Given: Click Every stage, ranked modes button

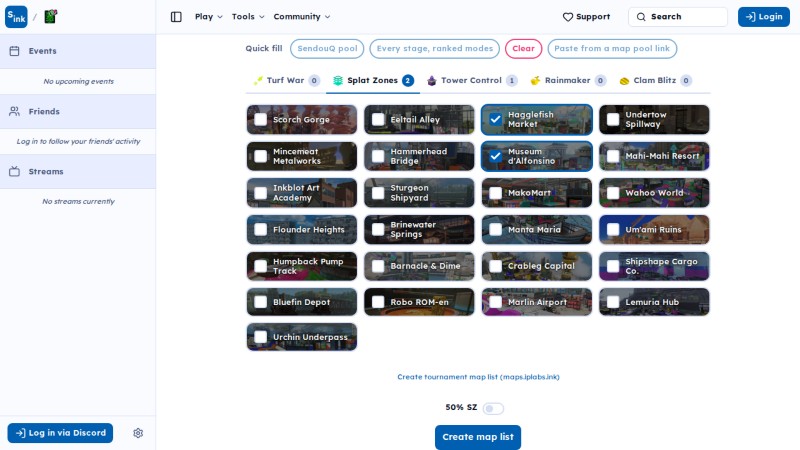Looking at the screenshot, I should click(435, 48).
